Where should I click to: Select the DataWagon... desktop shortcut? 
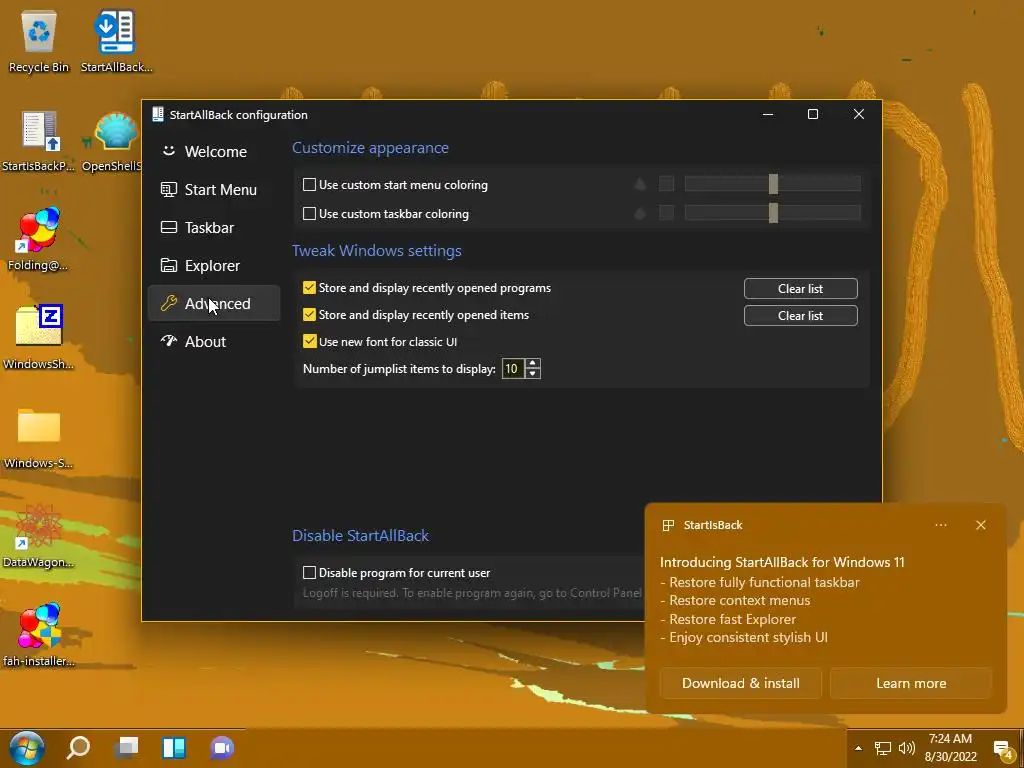pyautogui.click(x=39, y=536)
